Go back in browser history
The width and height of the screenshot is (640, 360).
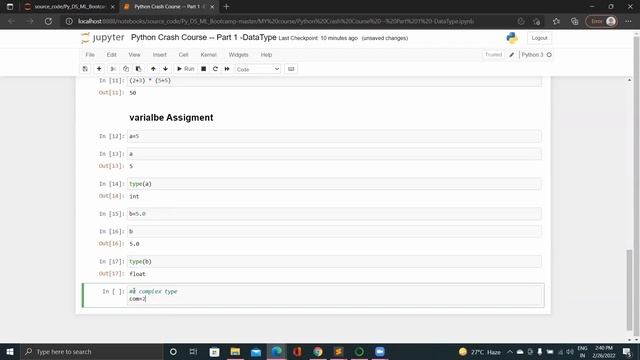[x=11, y=21]
